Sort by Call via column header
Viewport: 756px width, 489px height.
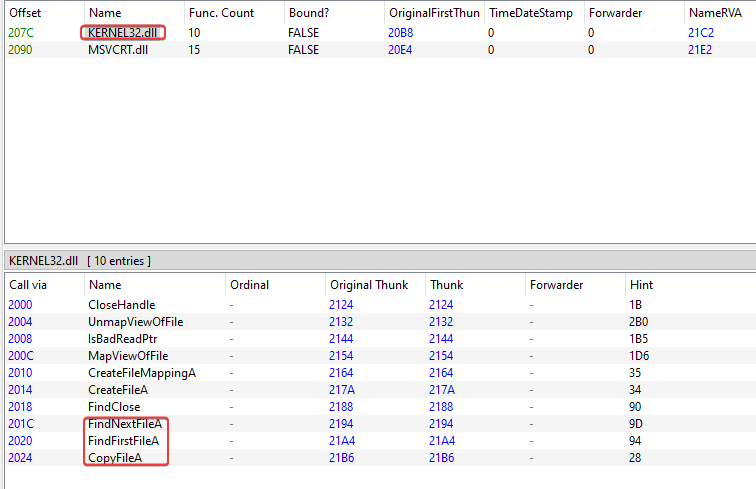(44, 285)
